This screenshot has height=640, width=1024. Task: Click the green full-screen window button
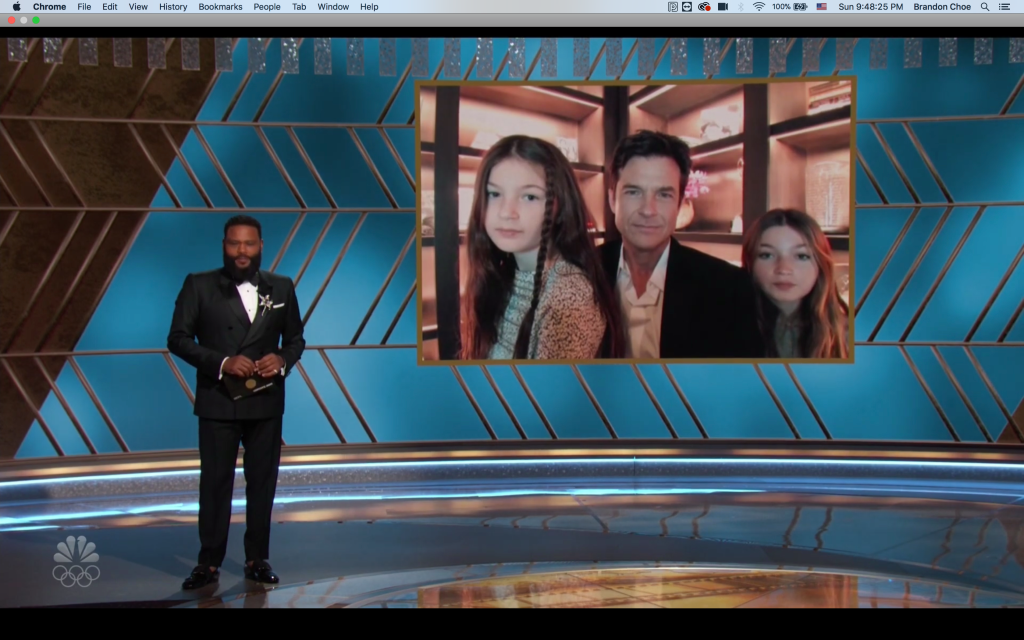click(36, 20)
